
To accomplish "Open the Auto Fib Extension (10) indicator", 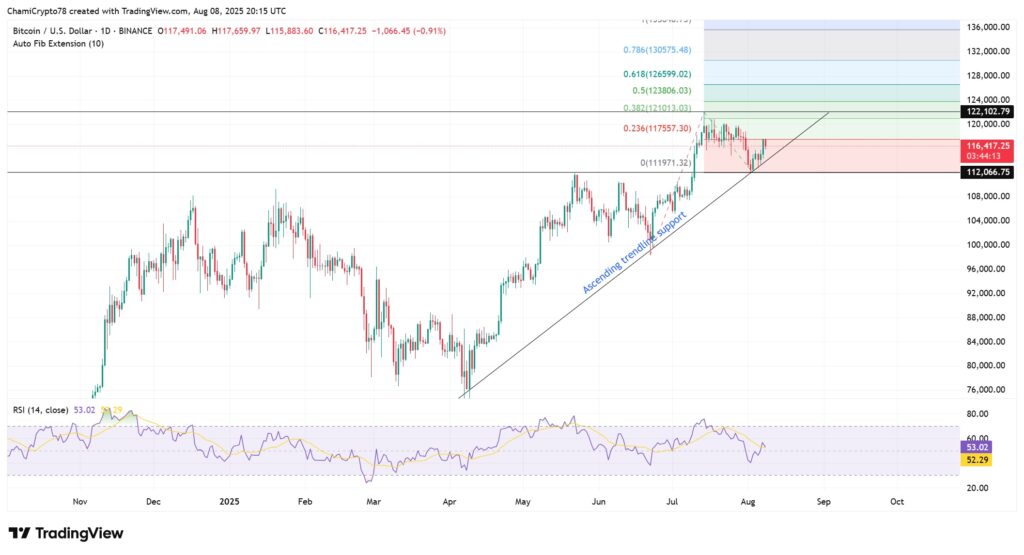I will 58,44.
